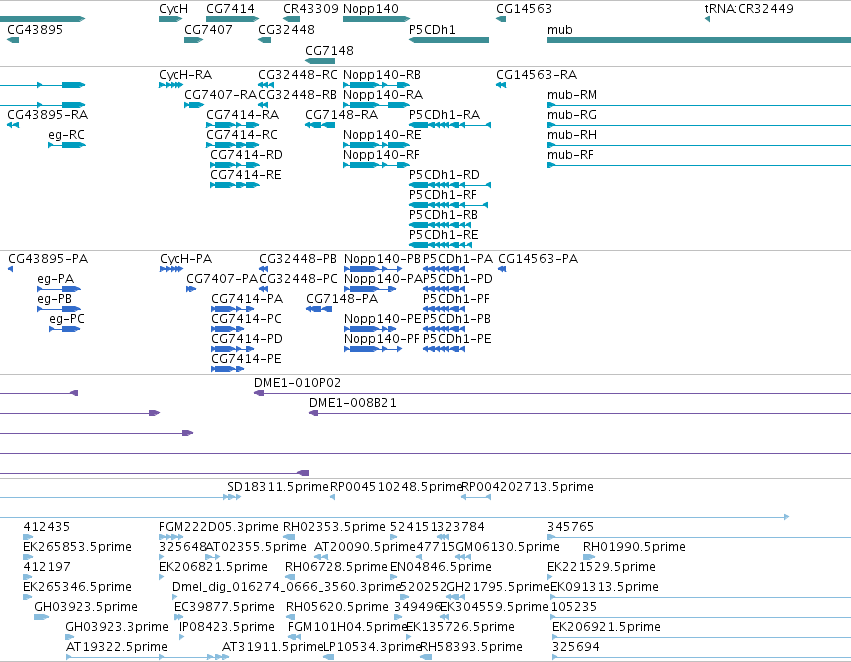This screenshot has width=851, height=662.
Task: Open protein CG7148-PA
Action: pyautogui.click(x=319, y=309)
